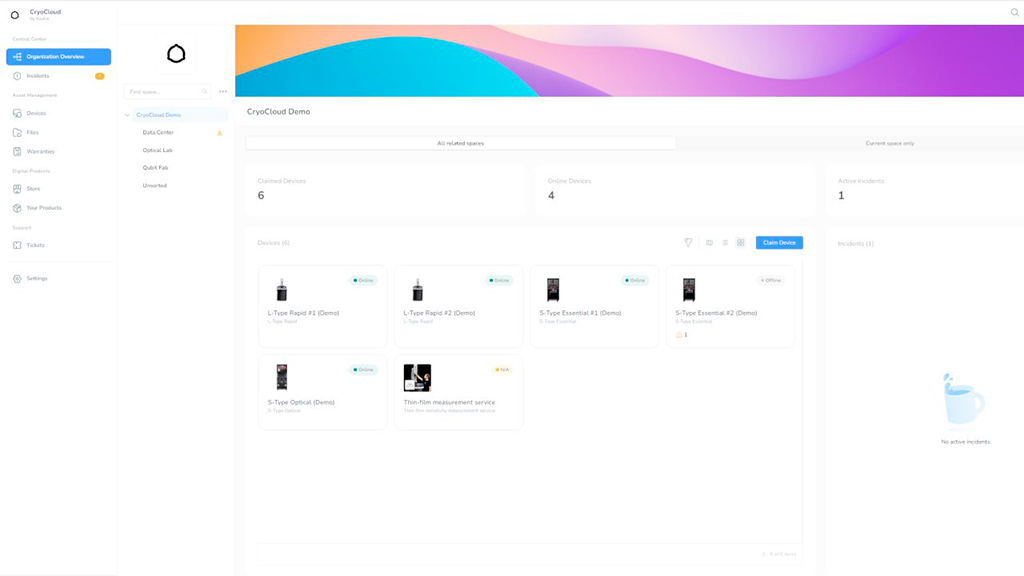
Task: Click the Claim Device button
Action: coord(779,243)
